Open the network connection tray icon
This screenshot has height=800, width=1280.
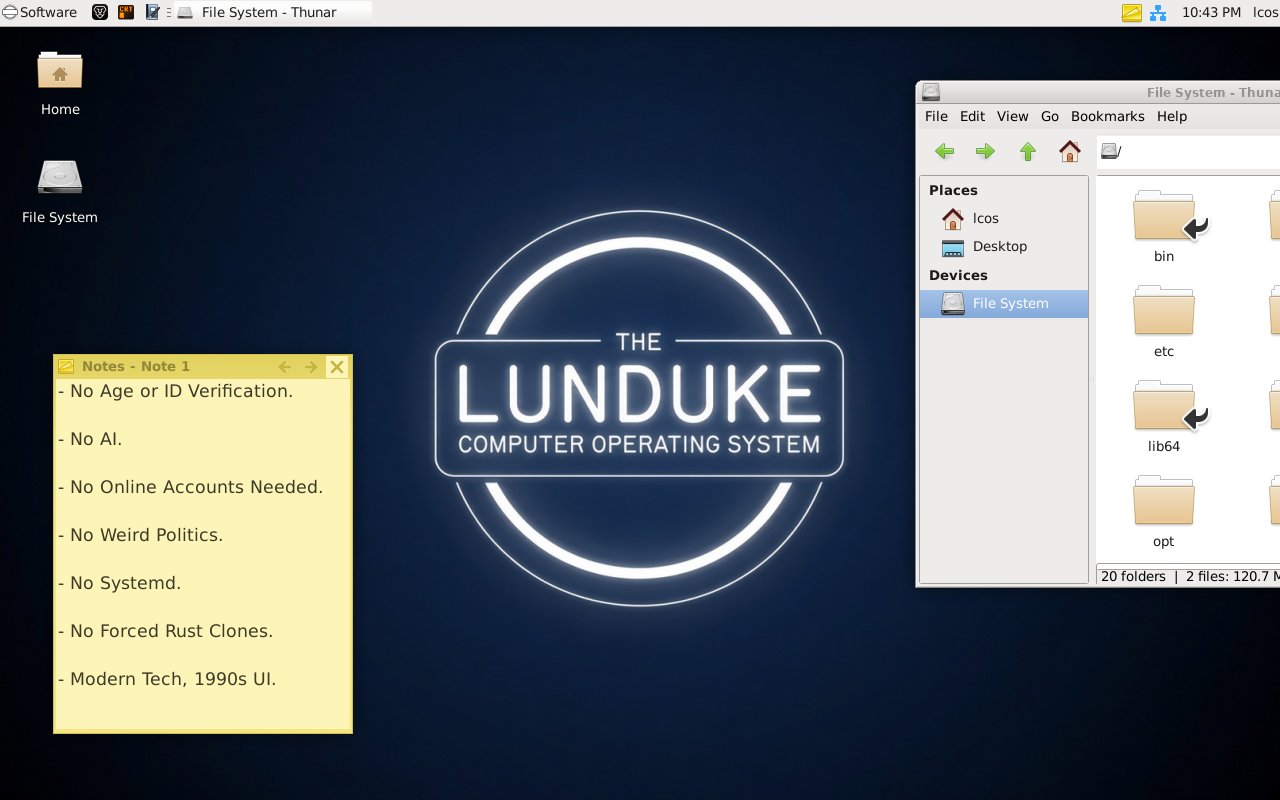tap(1158, 12)
